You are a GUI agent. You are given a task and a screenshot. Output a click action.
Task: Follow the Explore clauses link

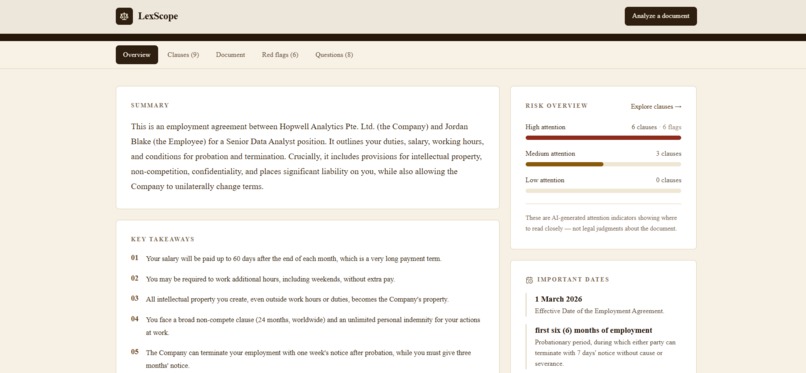coord(656,106)
